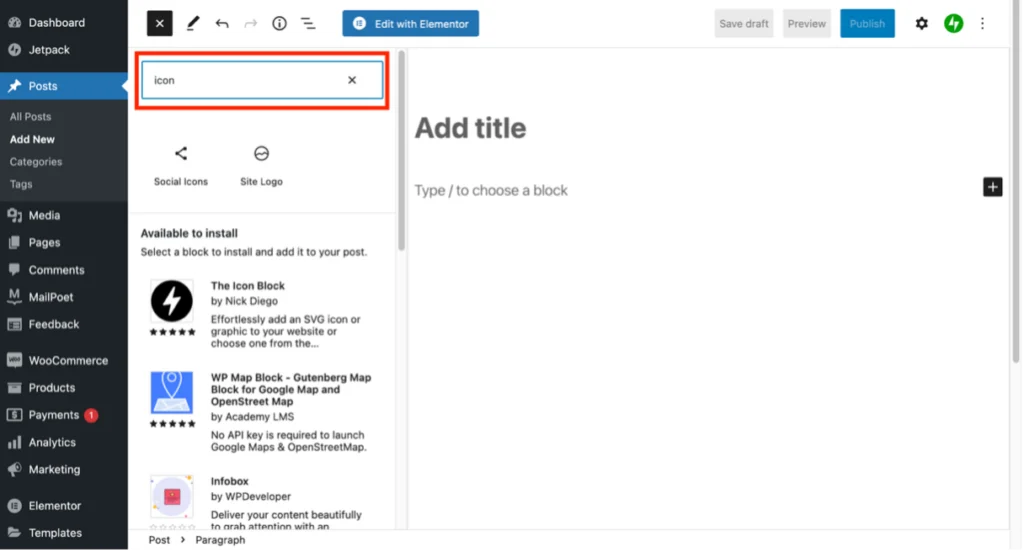Go to All Posts
1024x552 pixels.
tap(30, 116)
